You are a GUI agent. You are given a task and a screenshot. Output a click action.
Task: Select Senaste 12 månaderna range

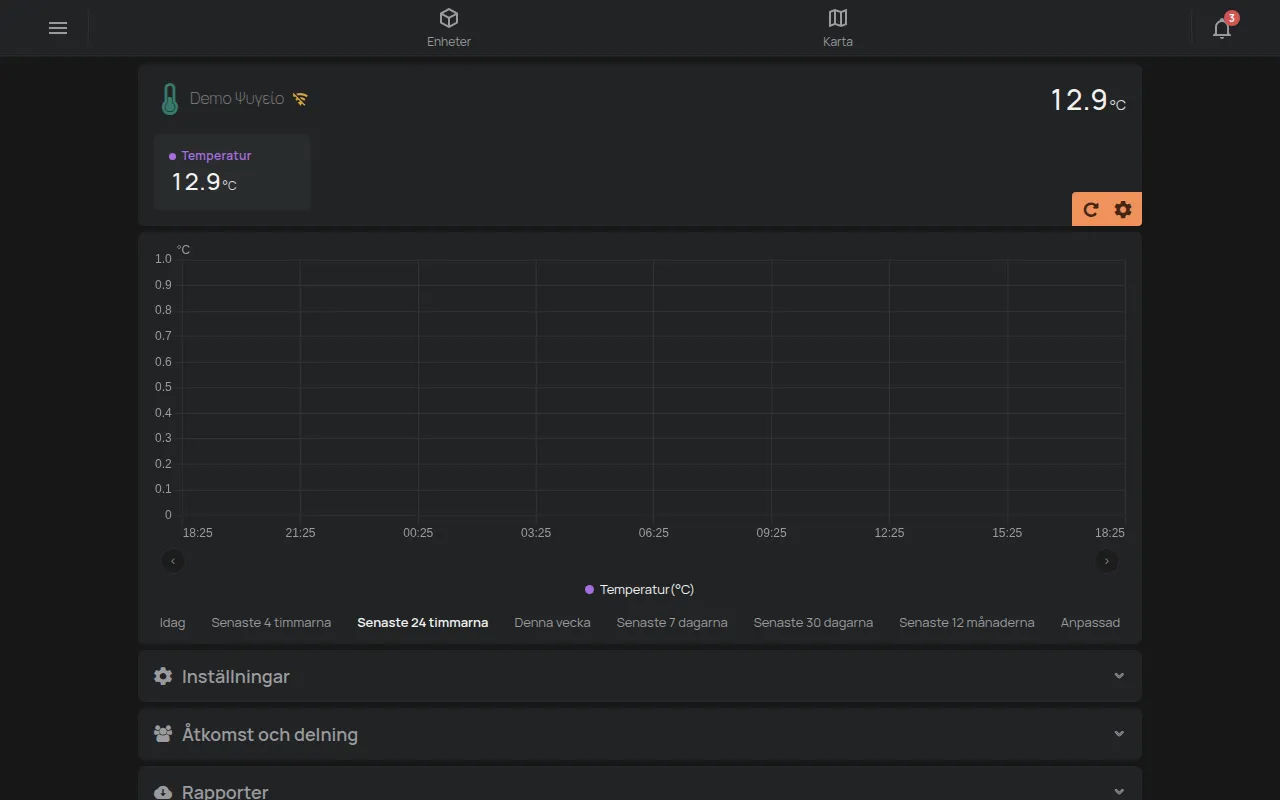click(x=967, y=622)
